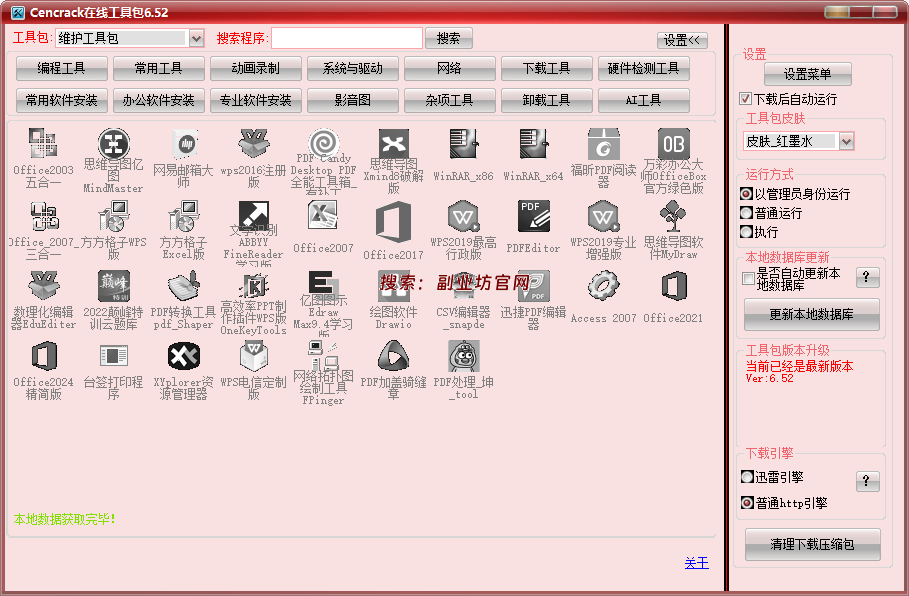The height and width of the screenshot is (596, 909).
Task: Open PDF转换工具 pdf_Shaper icon
Action: (x=184, y=286)
